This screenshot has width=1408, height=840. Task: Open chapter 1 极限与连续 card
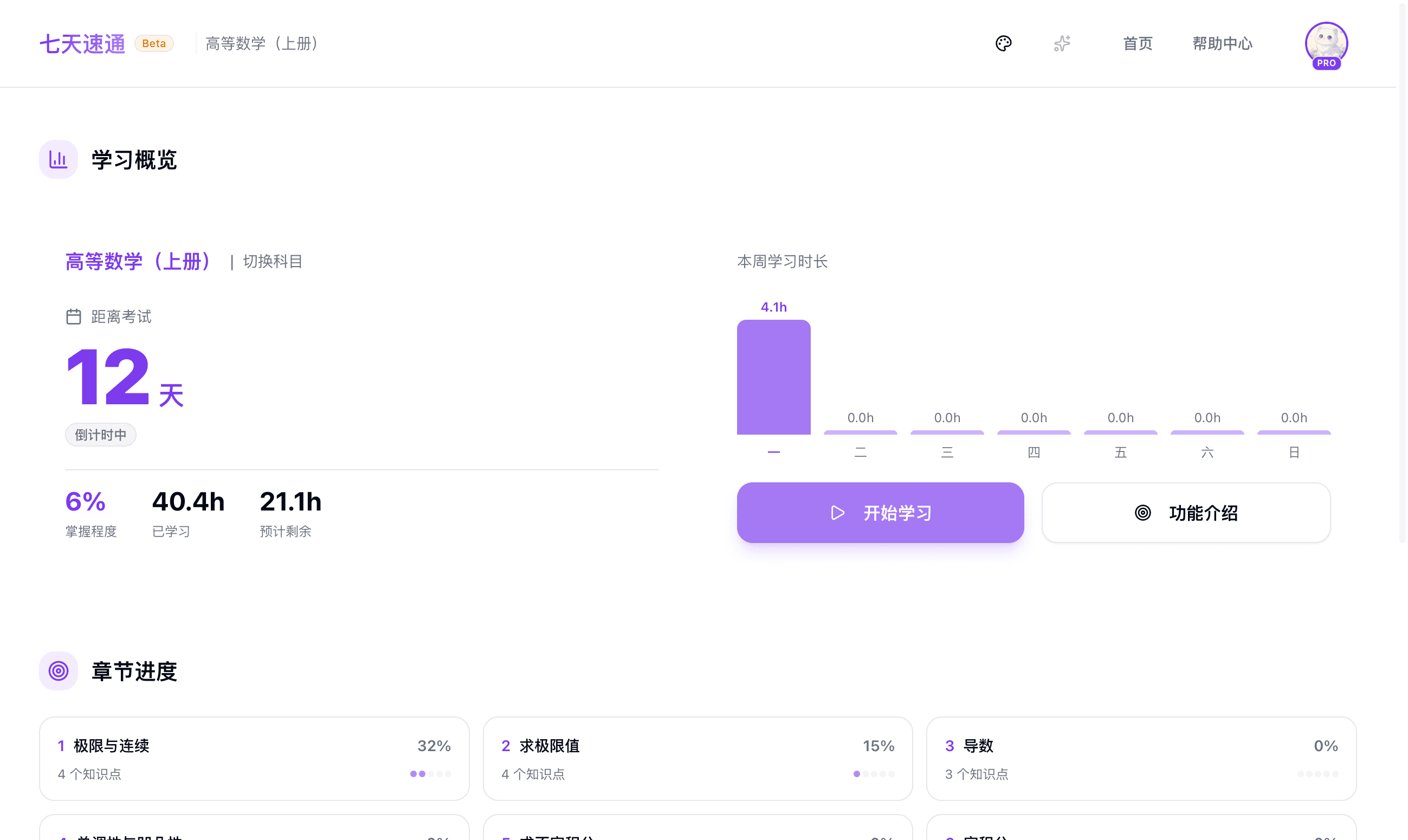coord(254,759)
